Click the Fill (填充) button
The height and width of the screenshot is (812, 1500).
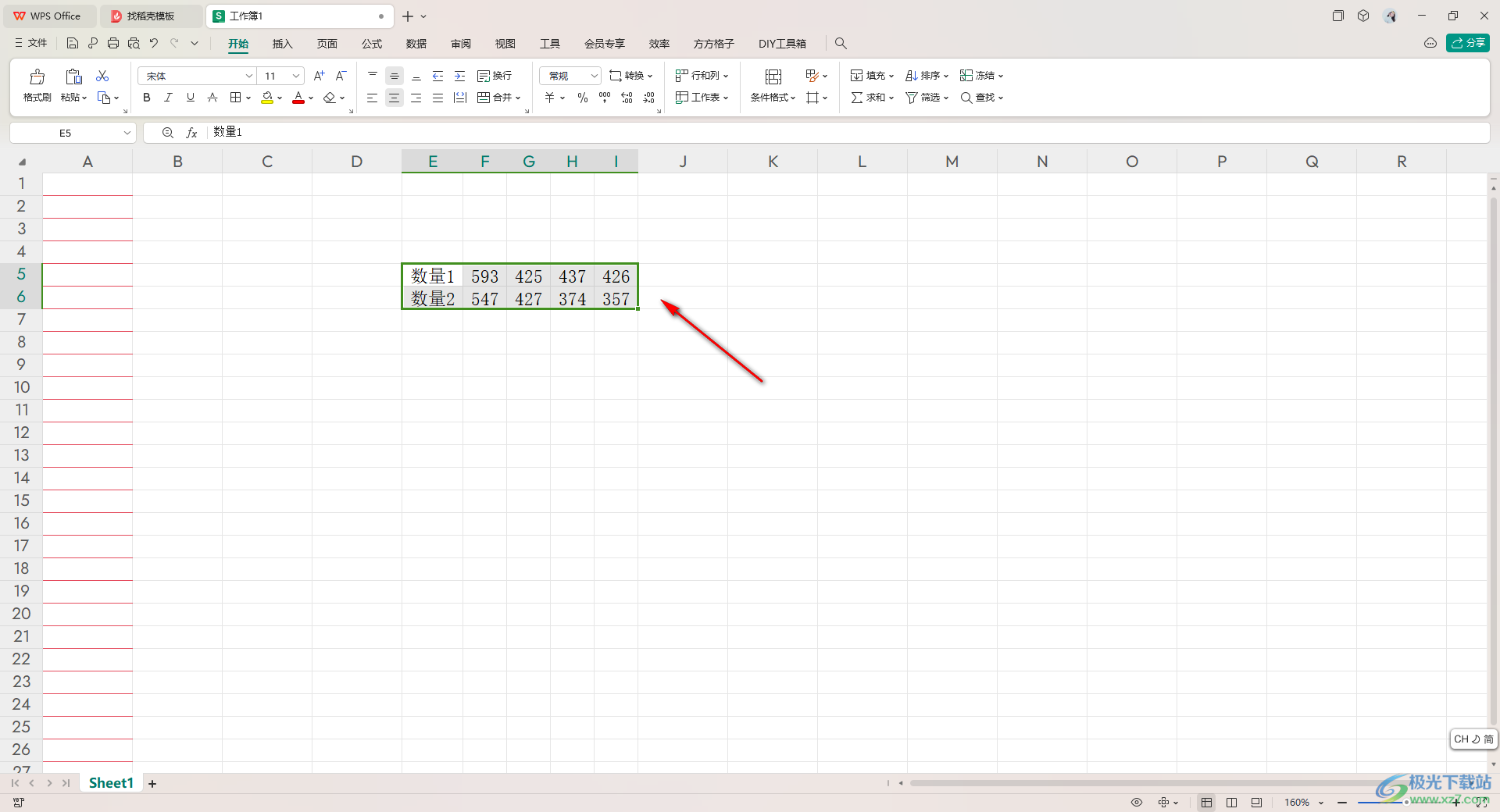pyautogui.click(x=872, y=76)
